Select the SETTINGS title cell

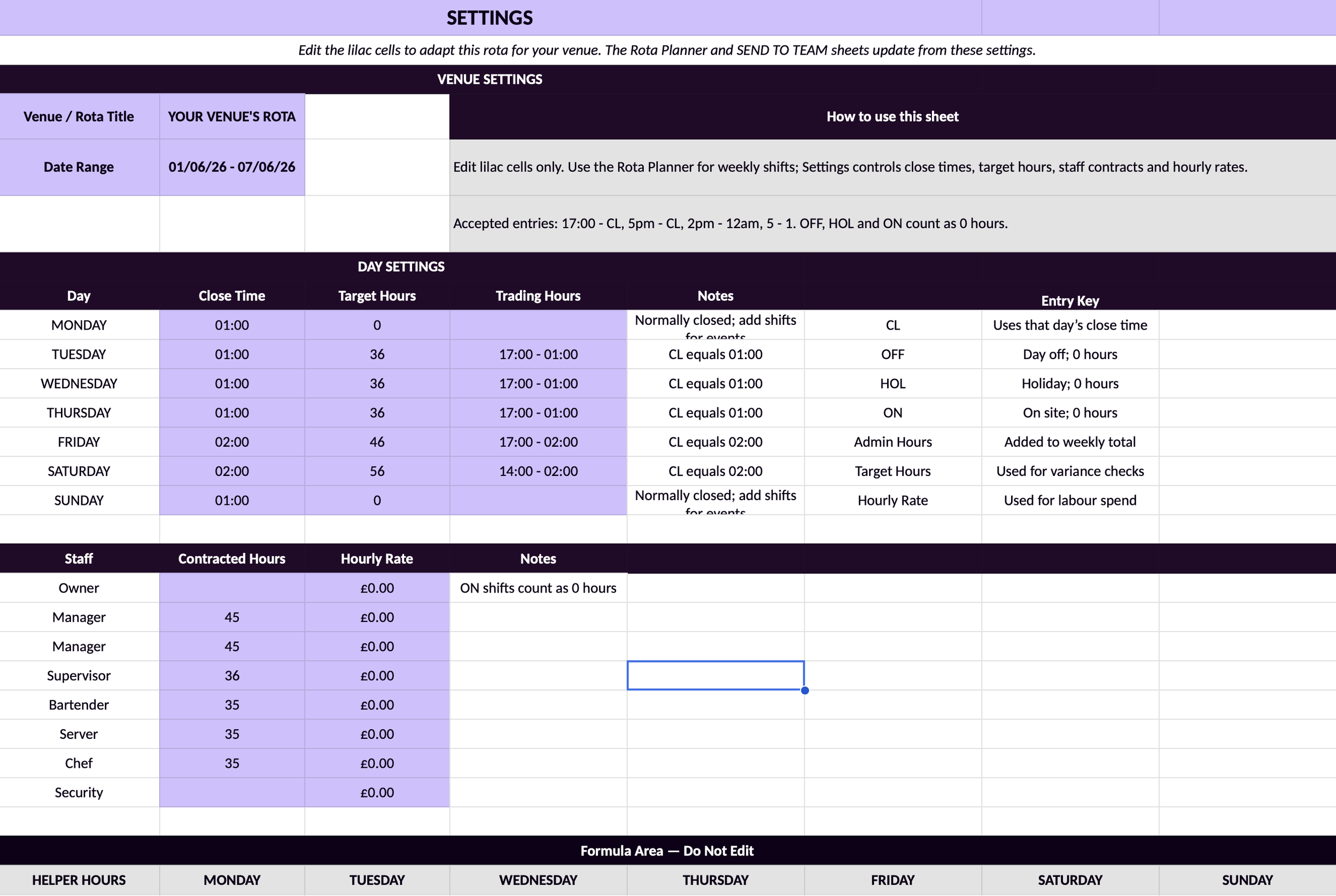(490, 18)
